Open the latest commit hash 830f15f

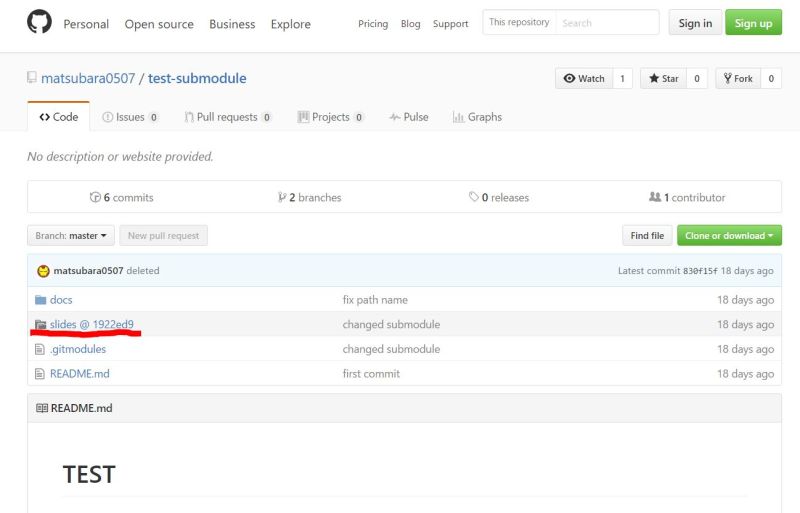(x=700, y=271)
